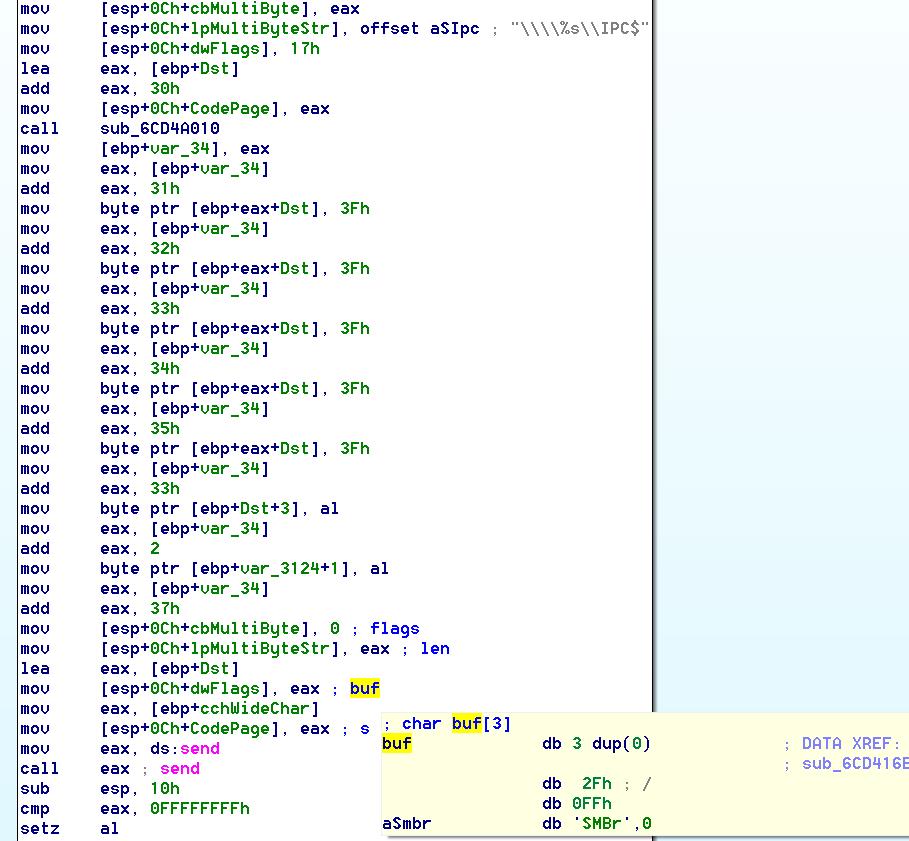Click the sub_6CD4A010 call target
The height and width of the screenshot is (841, 909).
[160, 128]
